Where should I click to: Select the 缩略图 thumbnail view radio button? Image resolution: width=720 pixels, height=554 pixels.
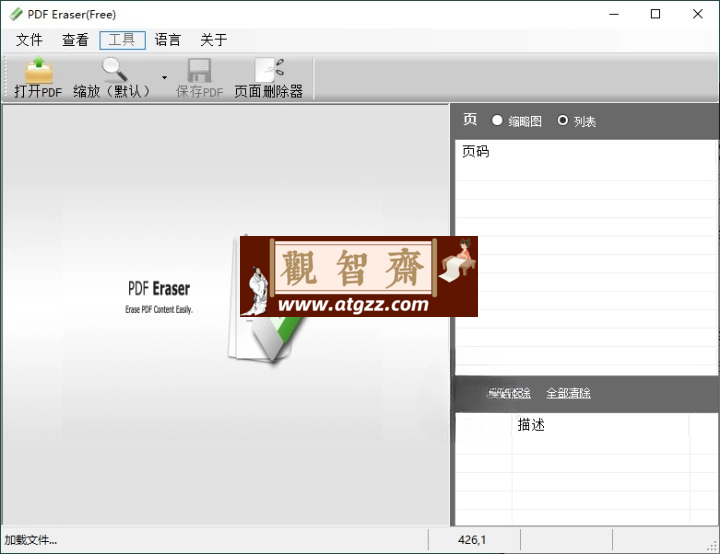497,120
